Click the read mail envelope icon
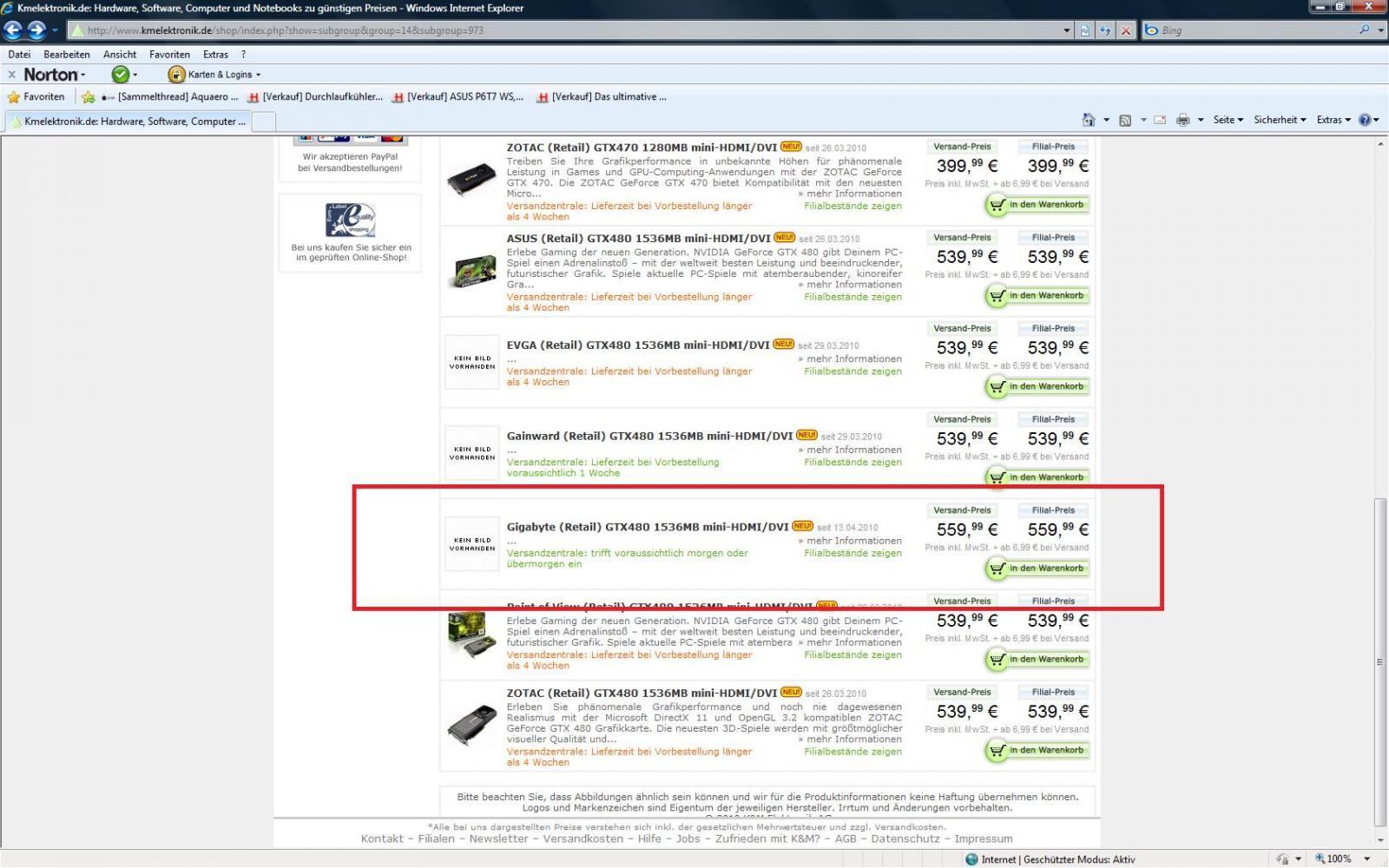Viewport: 1389px width, 868px height. click(1160, 120)
